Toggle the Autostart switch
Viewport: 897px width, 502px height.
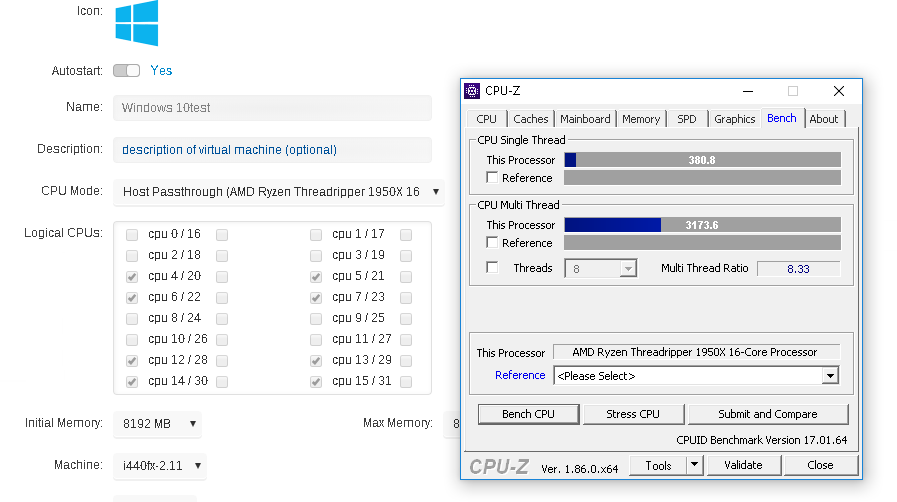click(x=126, y=70)
